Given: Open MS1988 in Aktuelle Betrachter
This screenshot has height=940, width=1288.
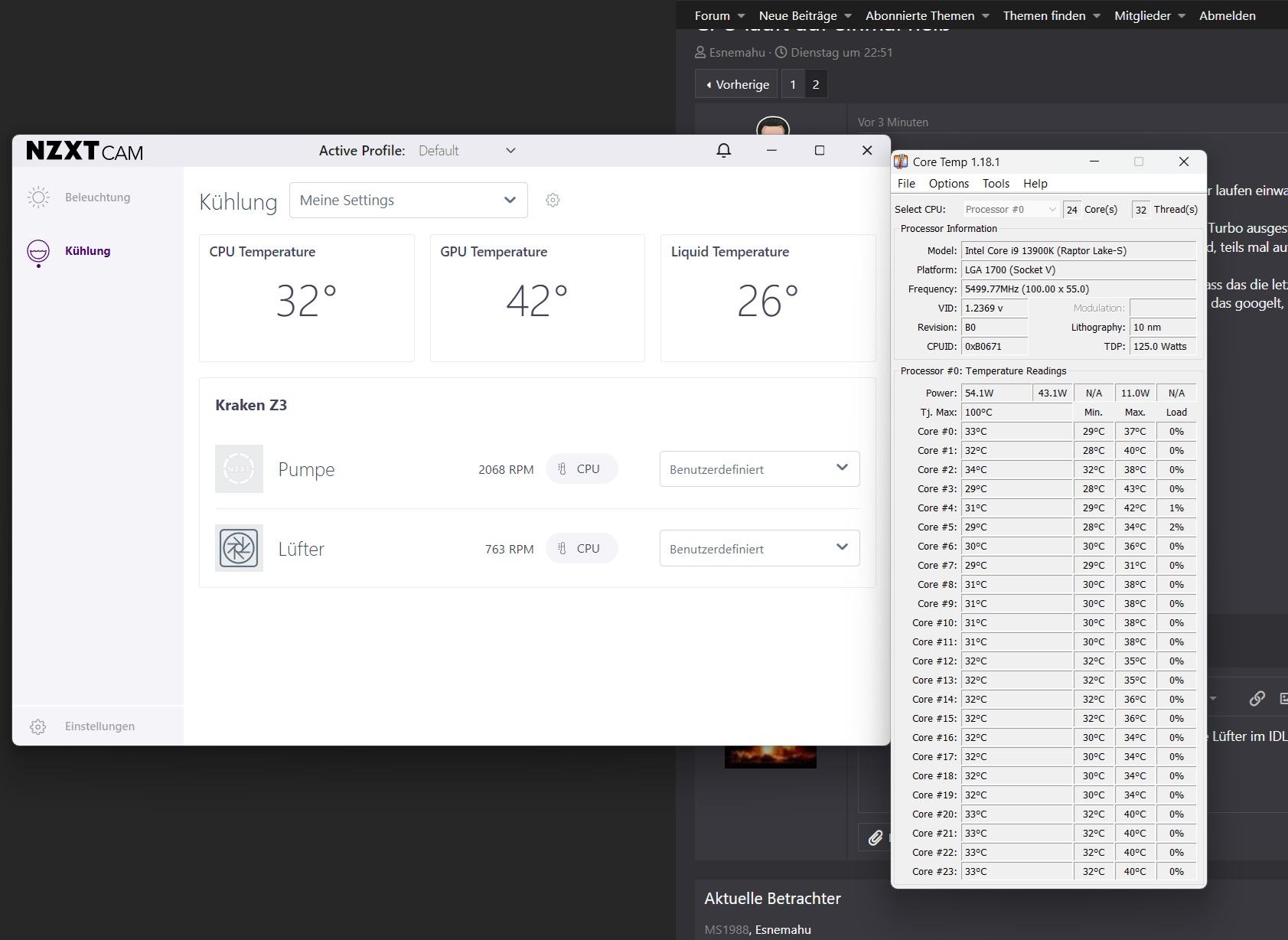Looking at the screenshot, I should (726, 929).
